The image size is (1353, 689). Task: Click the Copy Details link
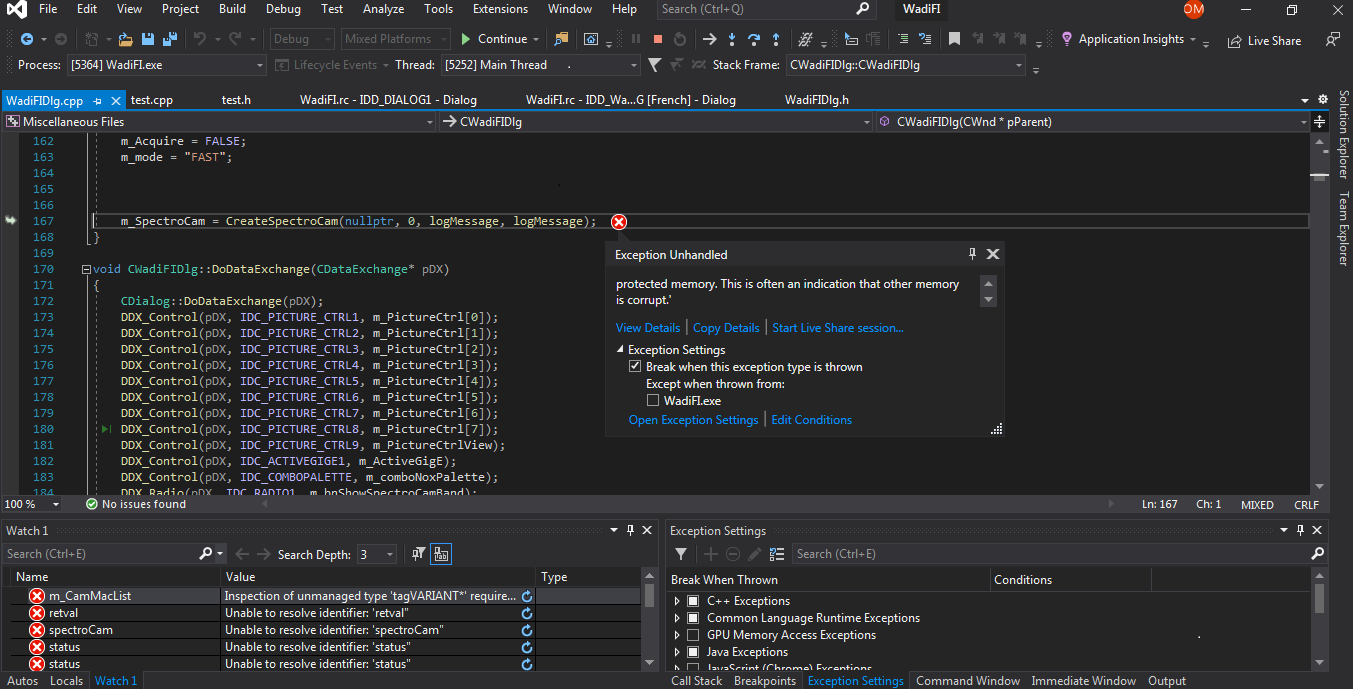click(x=726, y=328)
